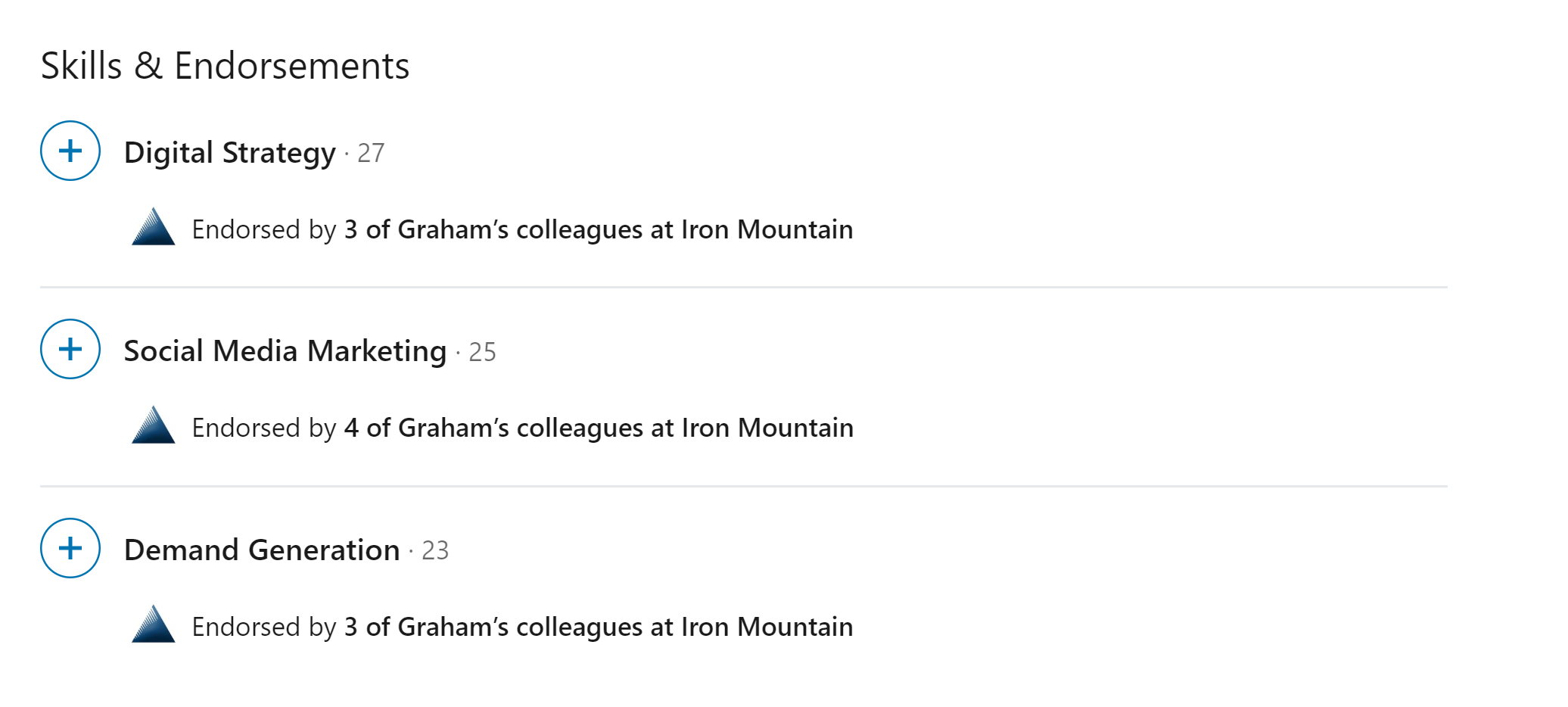Click the Iron Mountain logo under Social Media Marketing

[154, 425]
